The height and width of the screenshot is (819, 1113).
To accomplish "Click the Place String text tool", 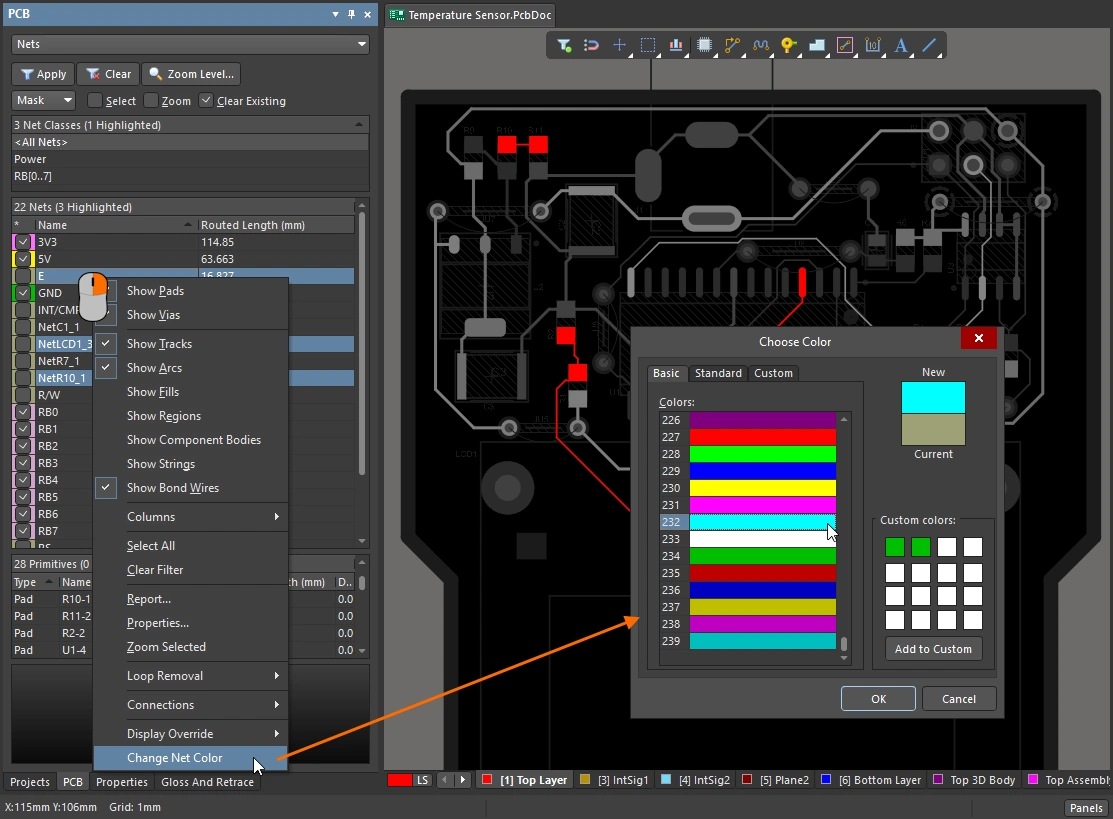I will tap(901, 45).
